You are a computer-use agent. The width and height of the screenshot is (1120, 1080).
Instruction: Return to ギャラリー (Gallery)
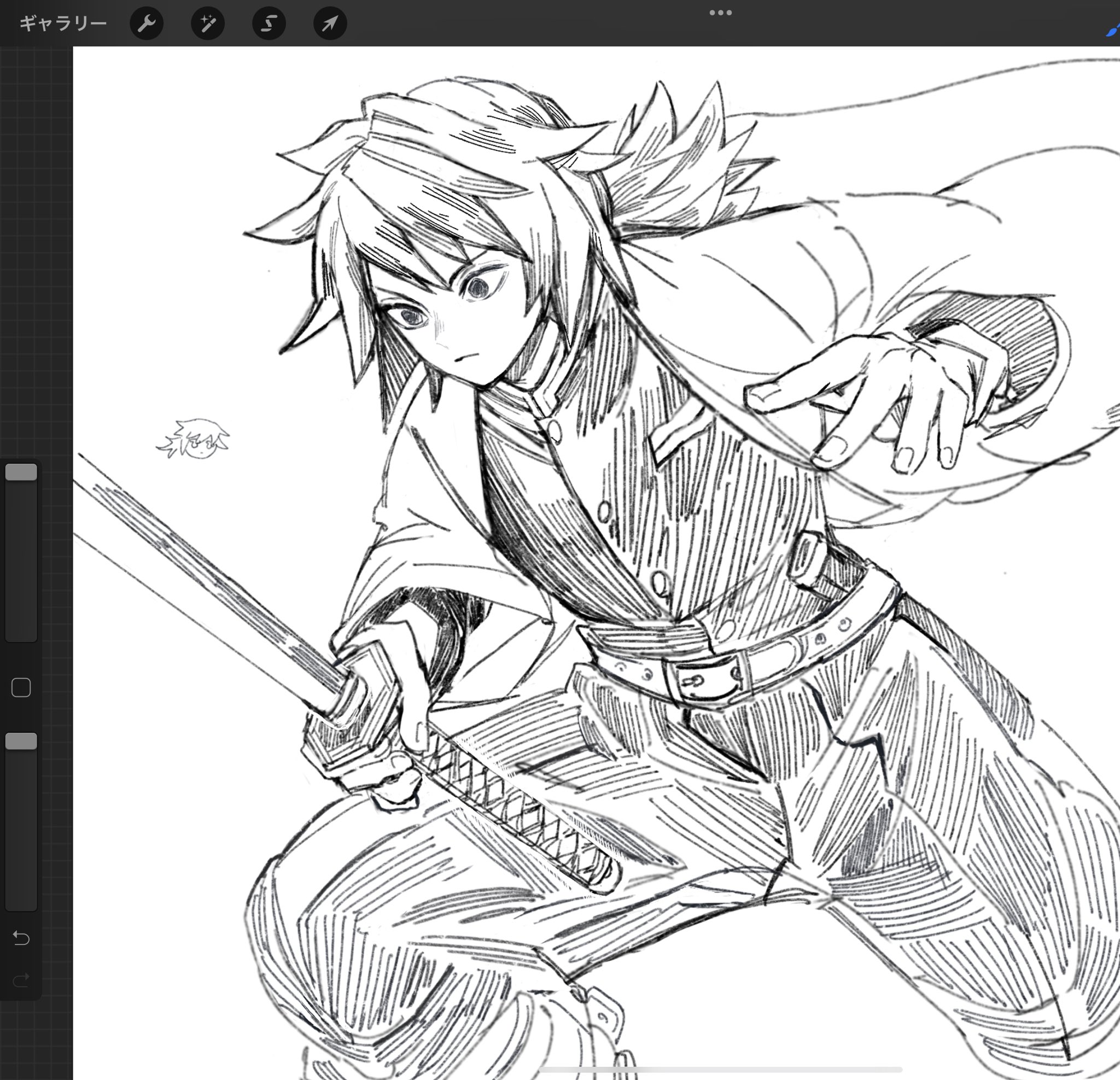pos(63,24)
